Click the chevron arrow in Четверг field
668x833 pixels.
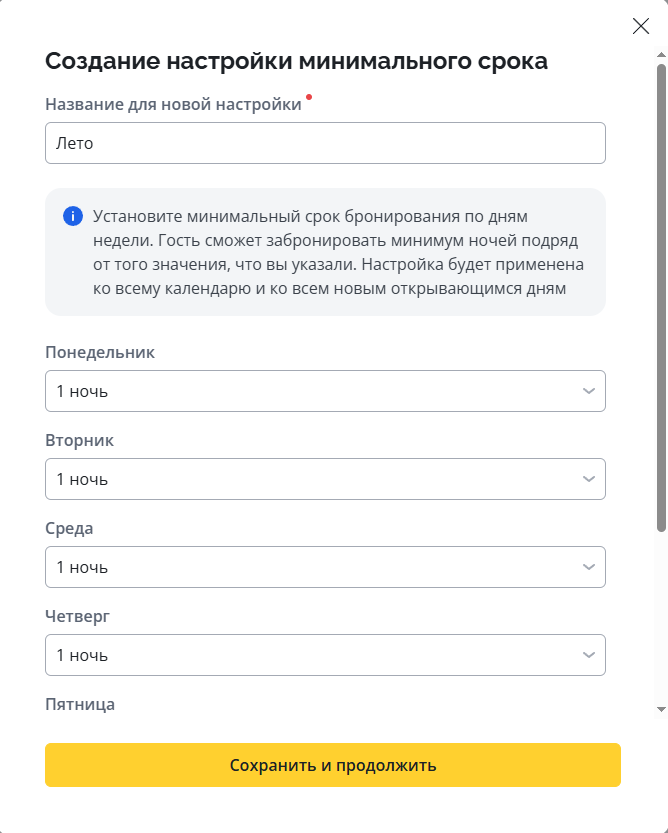point(589,655)
